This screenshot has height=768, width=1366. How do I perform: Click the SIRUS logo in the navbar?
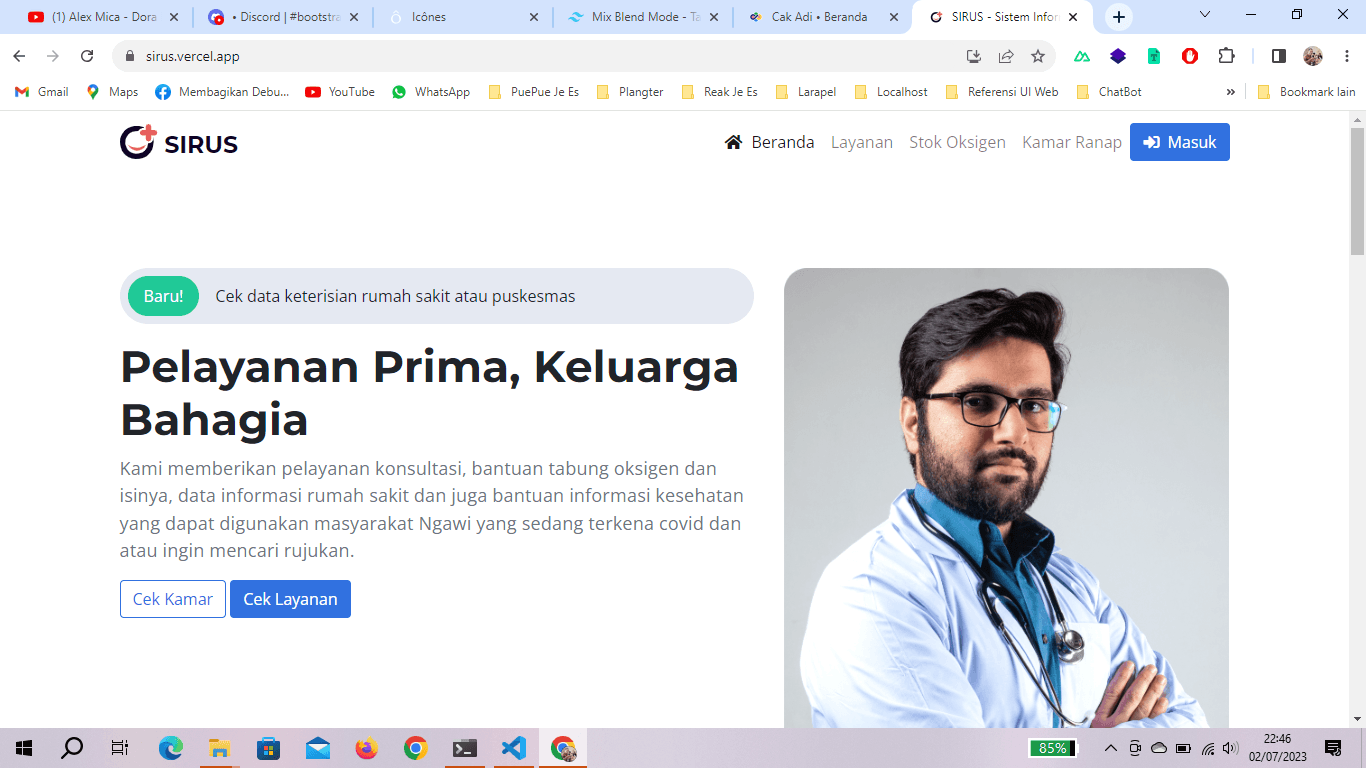179,143
